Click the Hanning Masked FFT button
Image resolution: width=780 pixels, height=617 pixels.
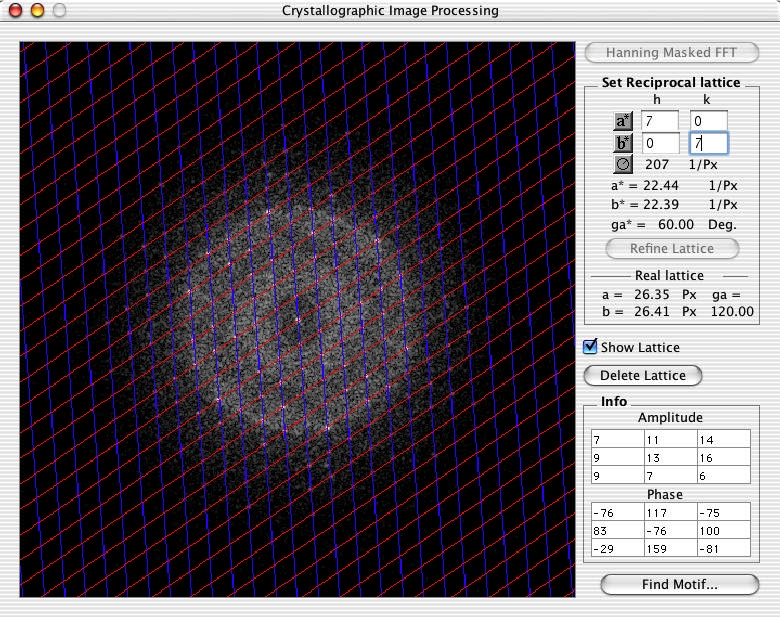672,53
